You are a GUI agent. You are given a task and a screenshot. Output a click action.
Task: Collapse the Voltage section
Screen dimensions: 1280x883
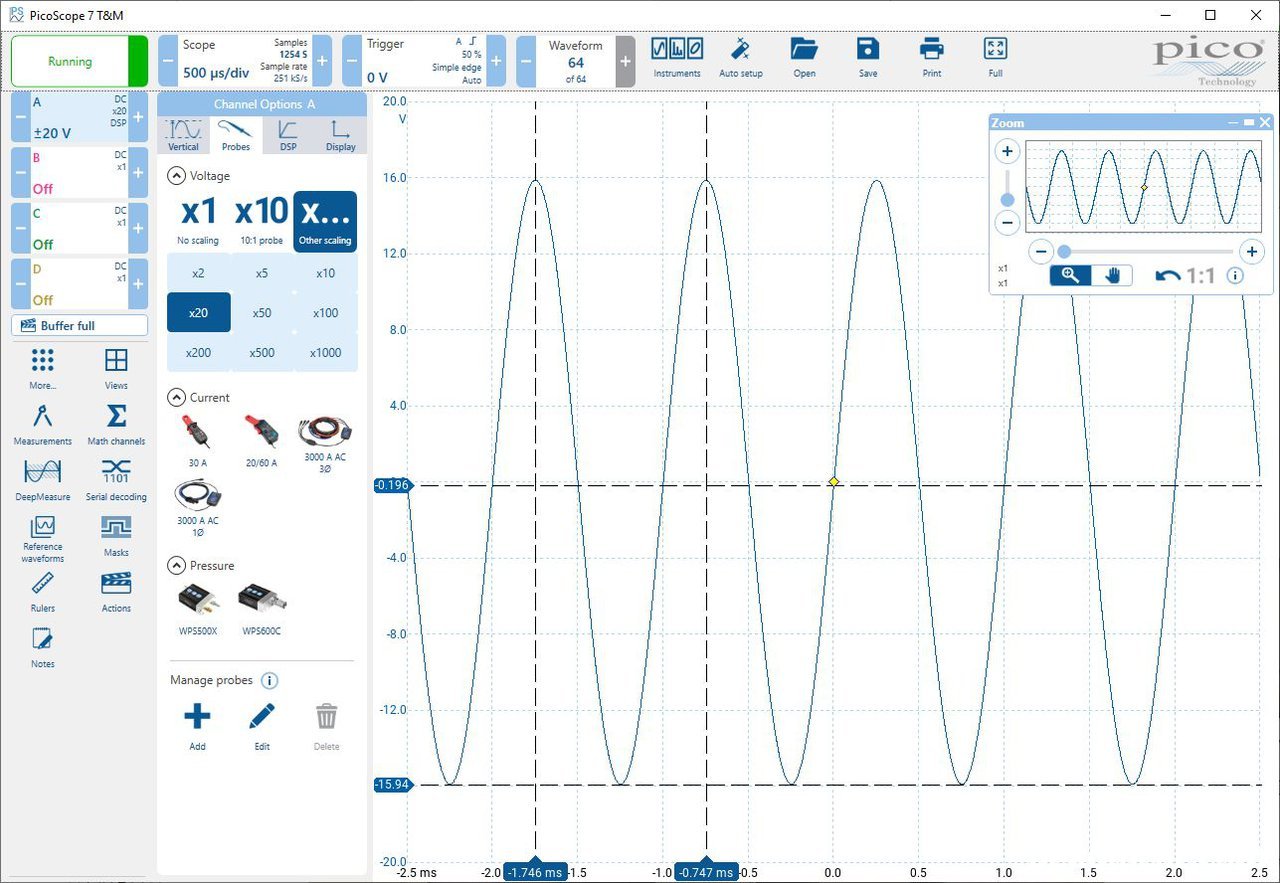[176, 176]
